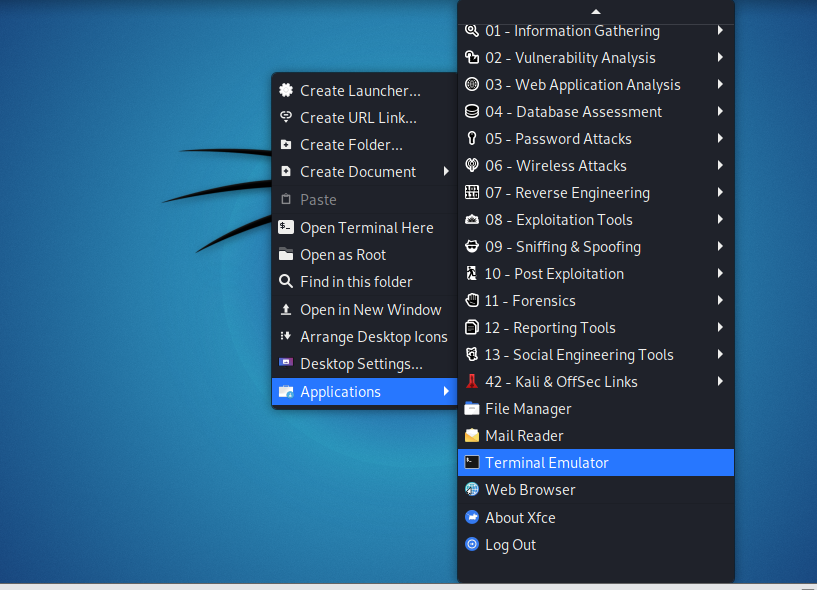This screenshot has height=590, width=817.
Task: Select Arrange Desktop Icons entry
Action: pyautogui.click(x=364, y=337)
